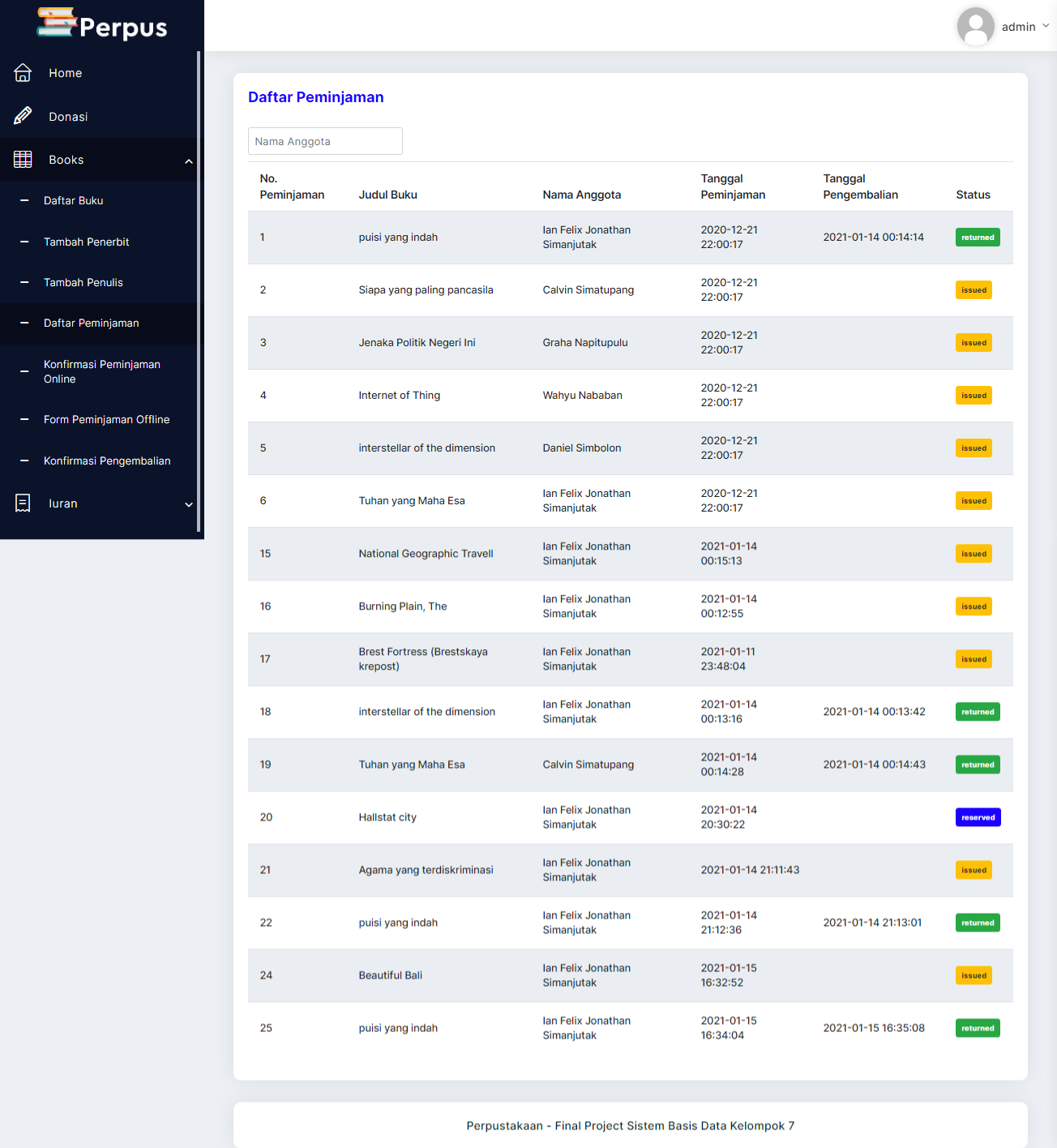Click the dash icon beside Konfirmasi Pengembalian

24,460
